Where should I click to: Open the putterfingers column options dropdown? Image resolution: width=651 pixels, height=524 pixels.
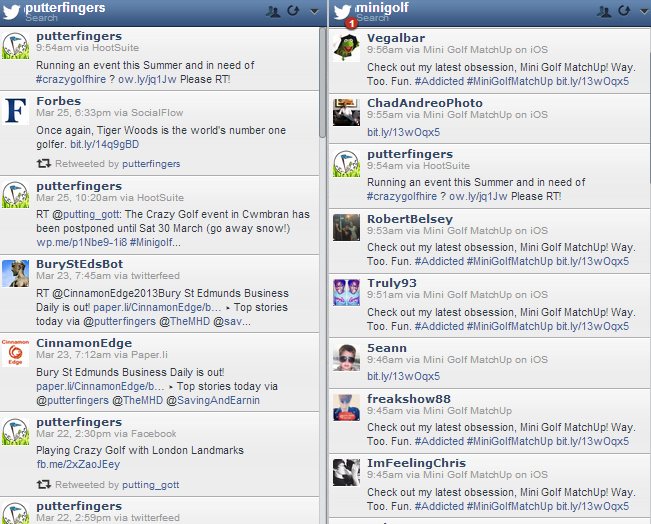point(311,12)
